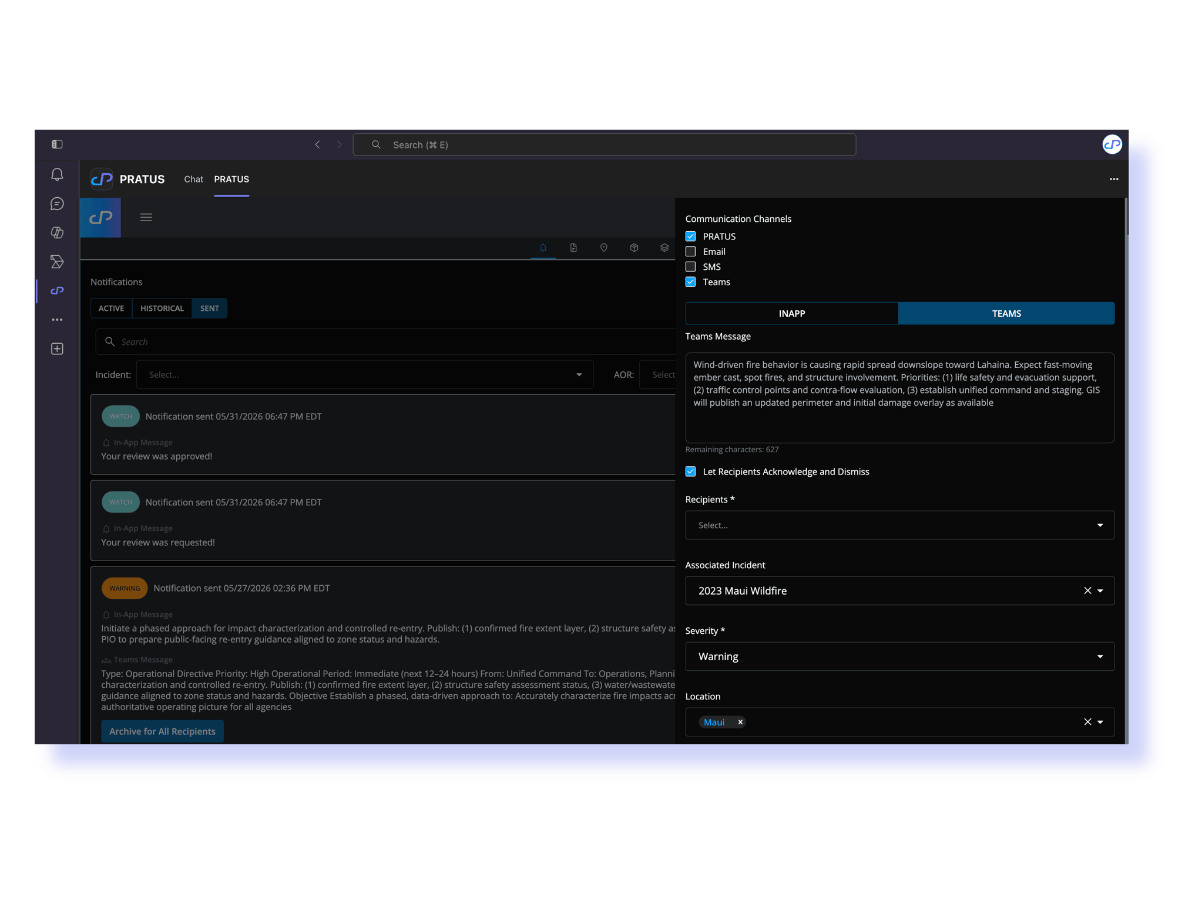Click WATCH badge on requested notification

click(121, 502)
